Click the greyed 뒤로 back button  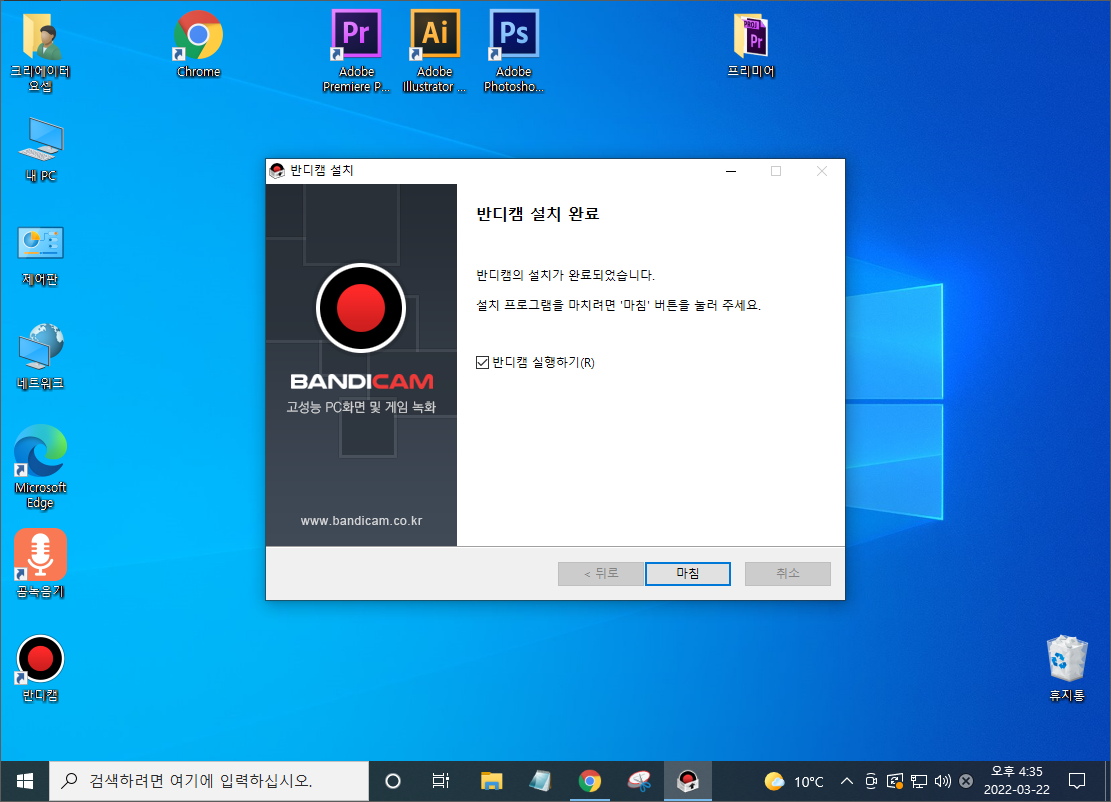601,573
